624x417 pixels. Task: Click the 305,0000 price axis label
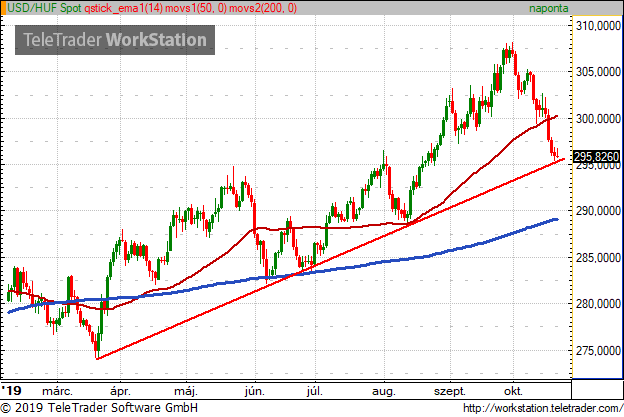tap(598, 72)
